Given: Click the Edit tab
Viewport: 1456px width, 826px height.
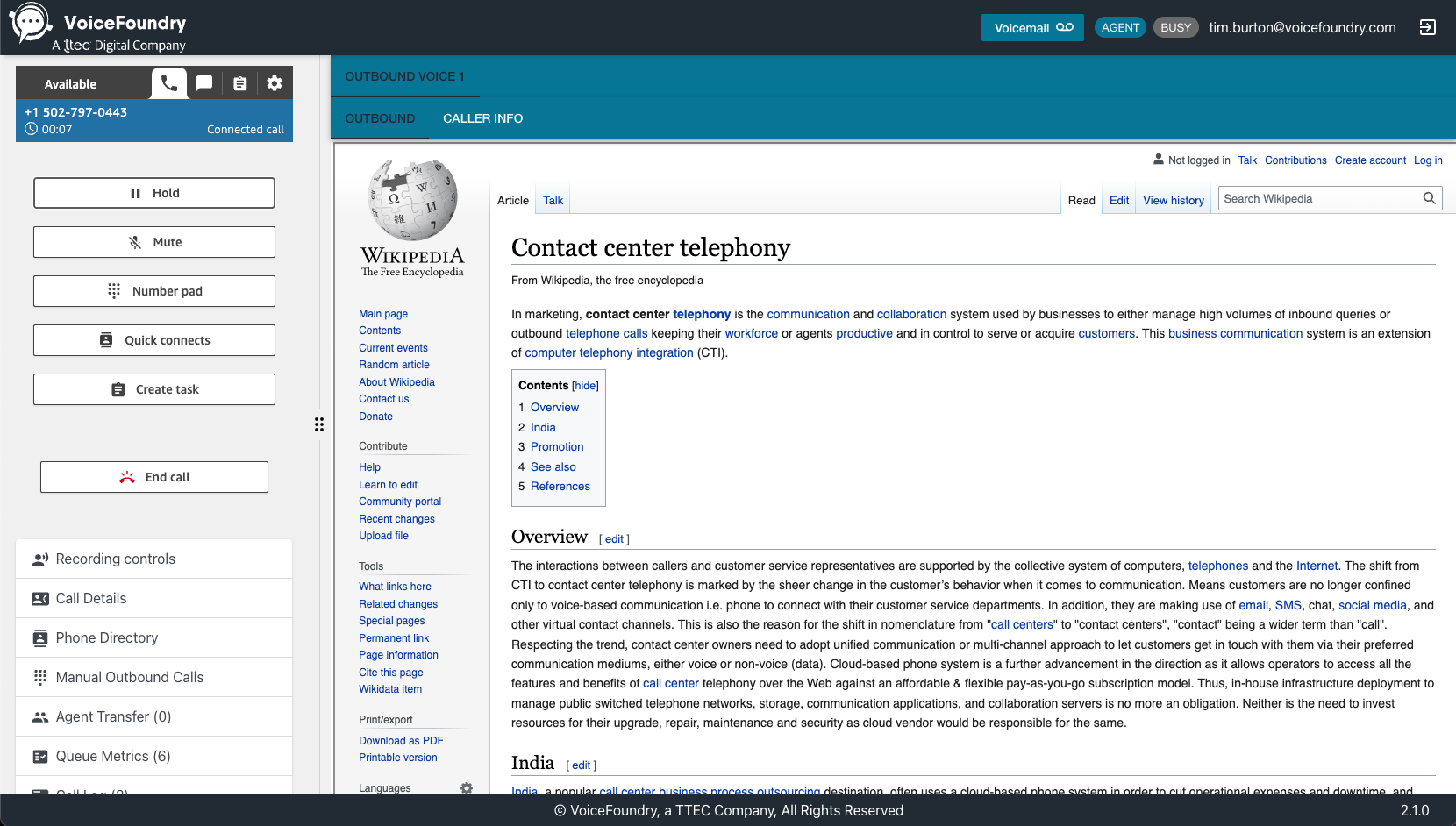Looking at the screenshot, I should pyautogui.click(x=1119, y=200).
